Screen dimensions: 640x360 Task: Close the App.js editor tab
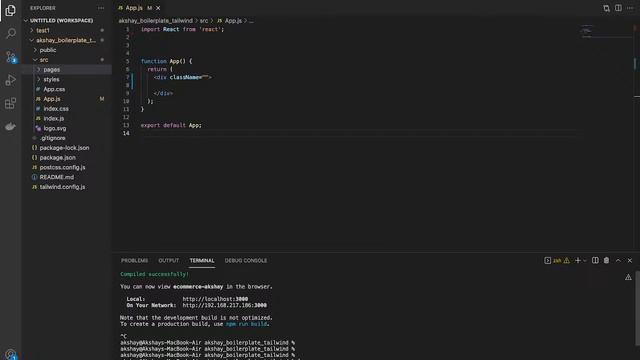click(158, 8)
